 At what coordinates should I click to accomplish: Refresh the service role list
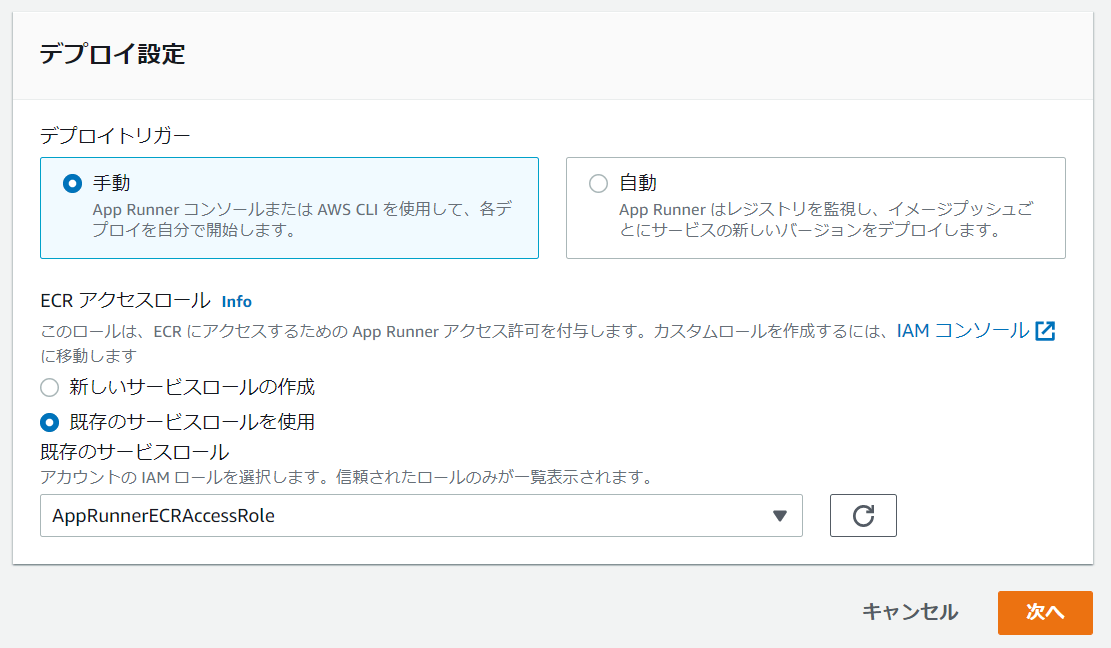pos(863,516)
